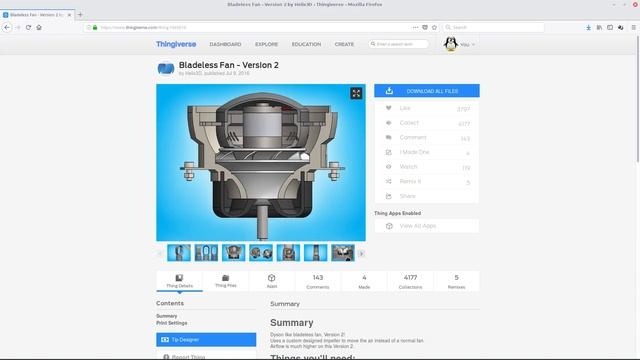Open the CREATE menu item
This screenshot has width=640, height=360.
click(344, 44)
